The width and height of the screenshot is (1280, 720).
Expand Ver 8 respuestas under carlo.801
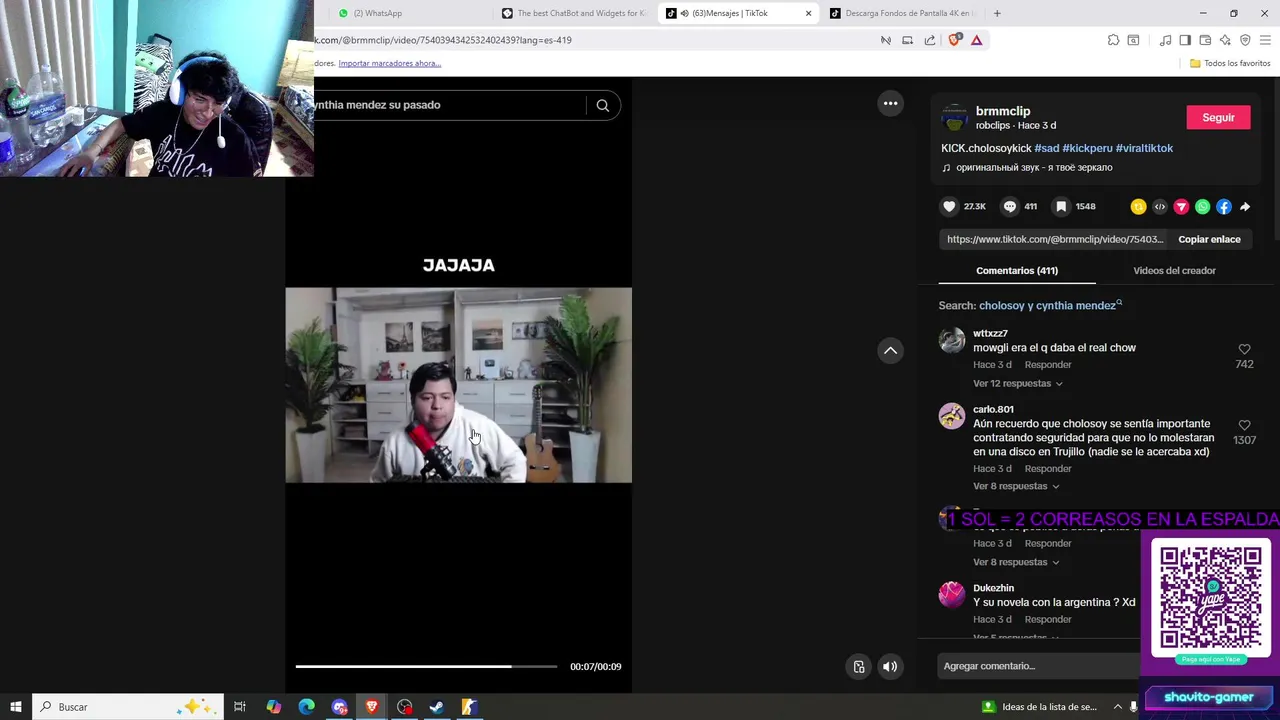(x=1016, y=486)
